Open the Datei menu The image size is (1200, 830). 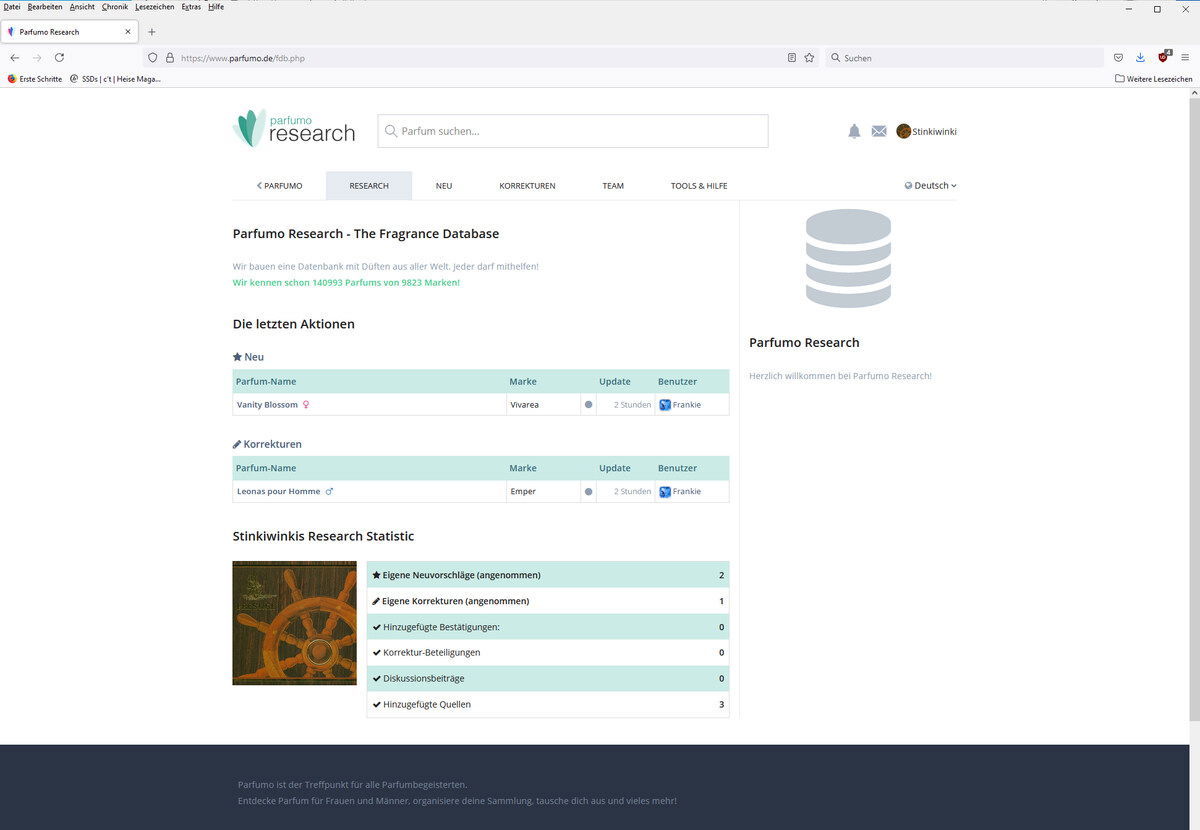(x=12, y=7)
